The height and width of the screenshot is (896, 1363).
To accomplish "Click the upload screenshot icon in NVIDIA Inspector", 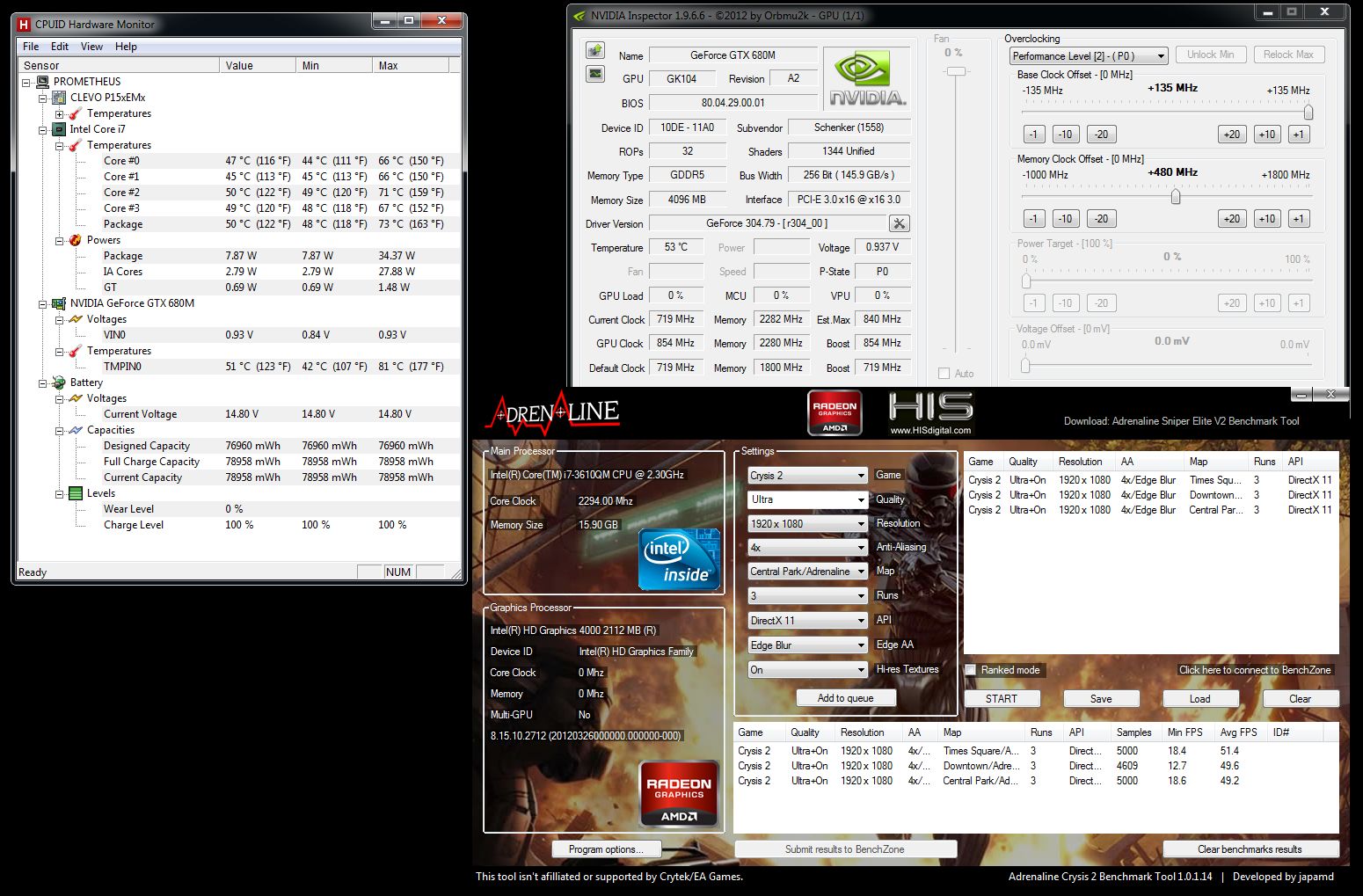I will [x=595, y=50].
